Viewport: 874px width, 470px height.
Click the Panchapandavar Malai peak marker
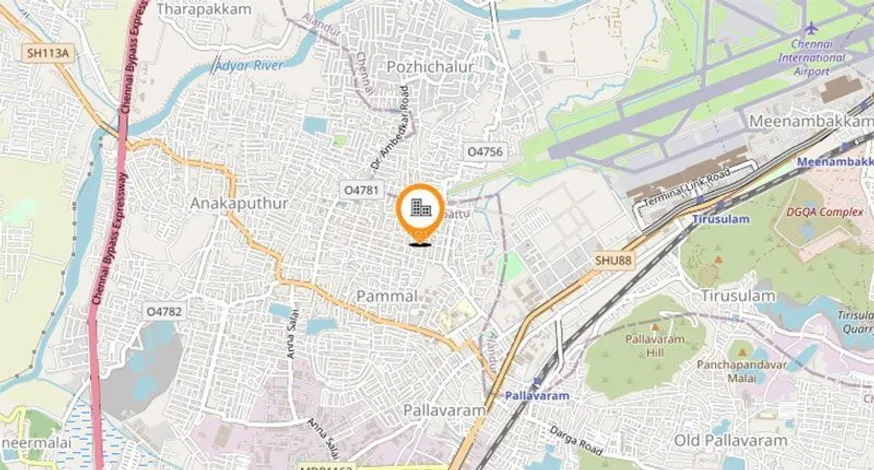pos(742,352)
